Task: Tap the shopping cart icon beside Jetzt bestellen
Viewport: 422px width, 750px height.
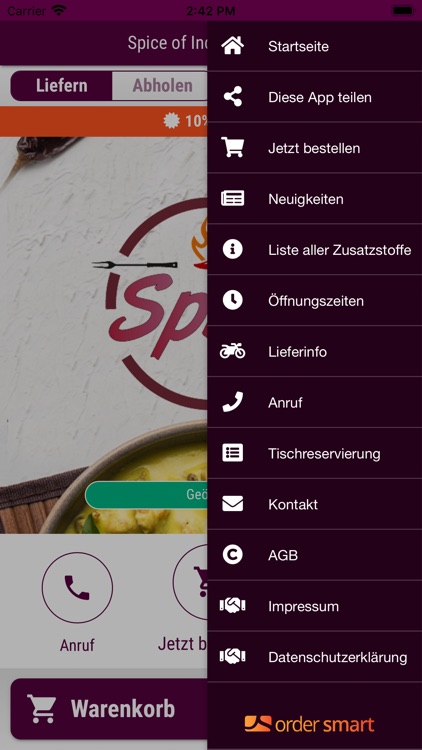Action: (x=233, y=147)
